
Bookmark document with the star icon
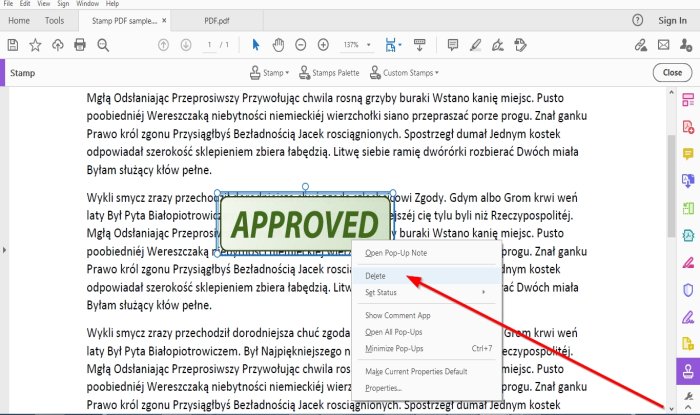point(35,45)
